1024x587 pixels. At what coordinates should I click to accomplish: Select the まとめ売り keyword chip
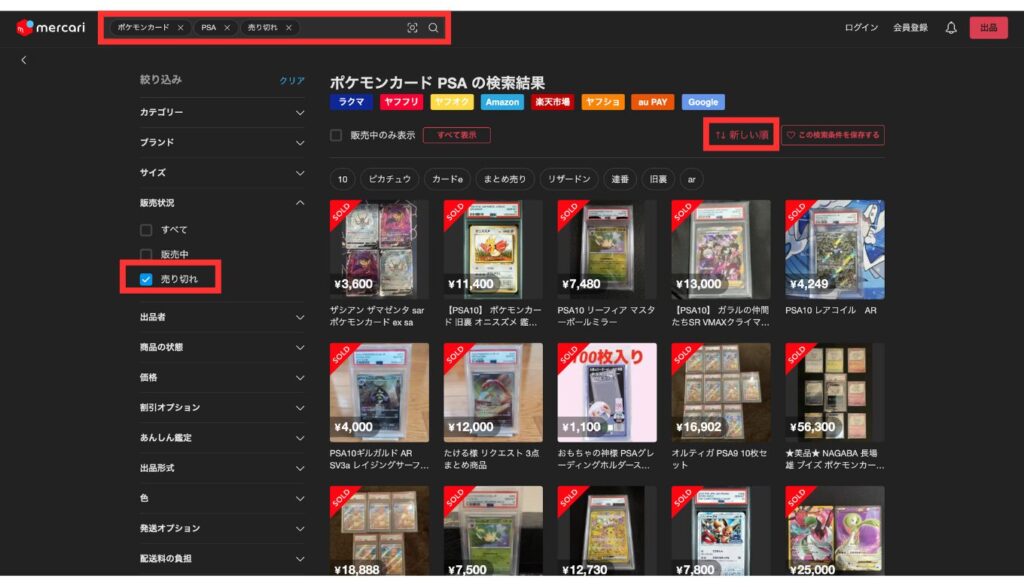[505, 180]
